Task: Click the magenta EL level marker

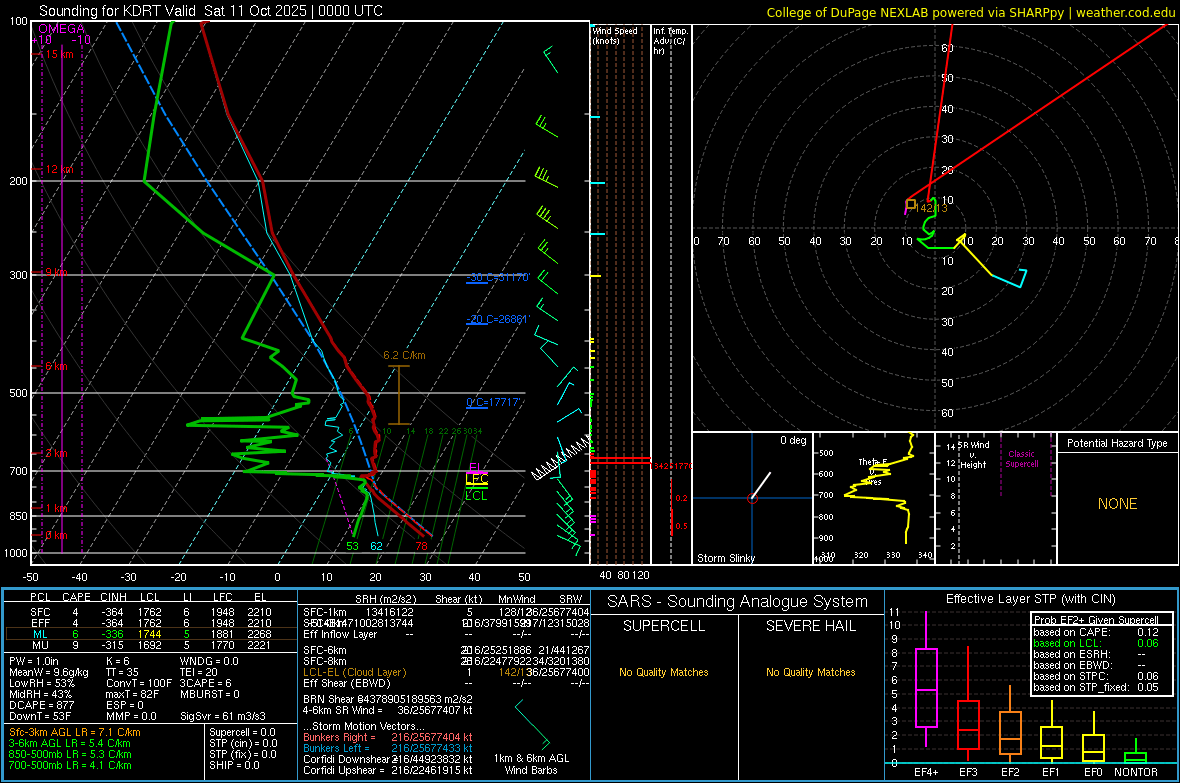Action: (476, 468)
